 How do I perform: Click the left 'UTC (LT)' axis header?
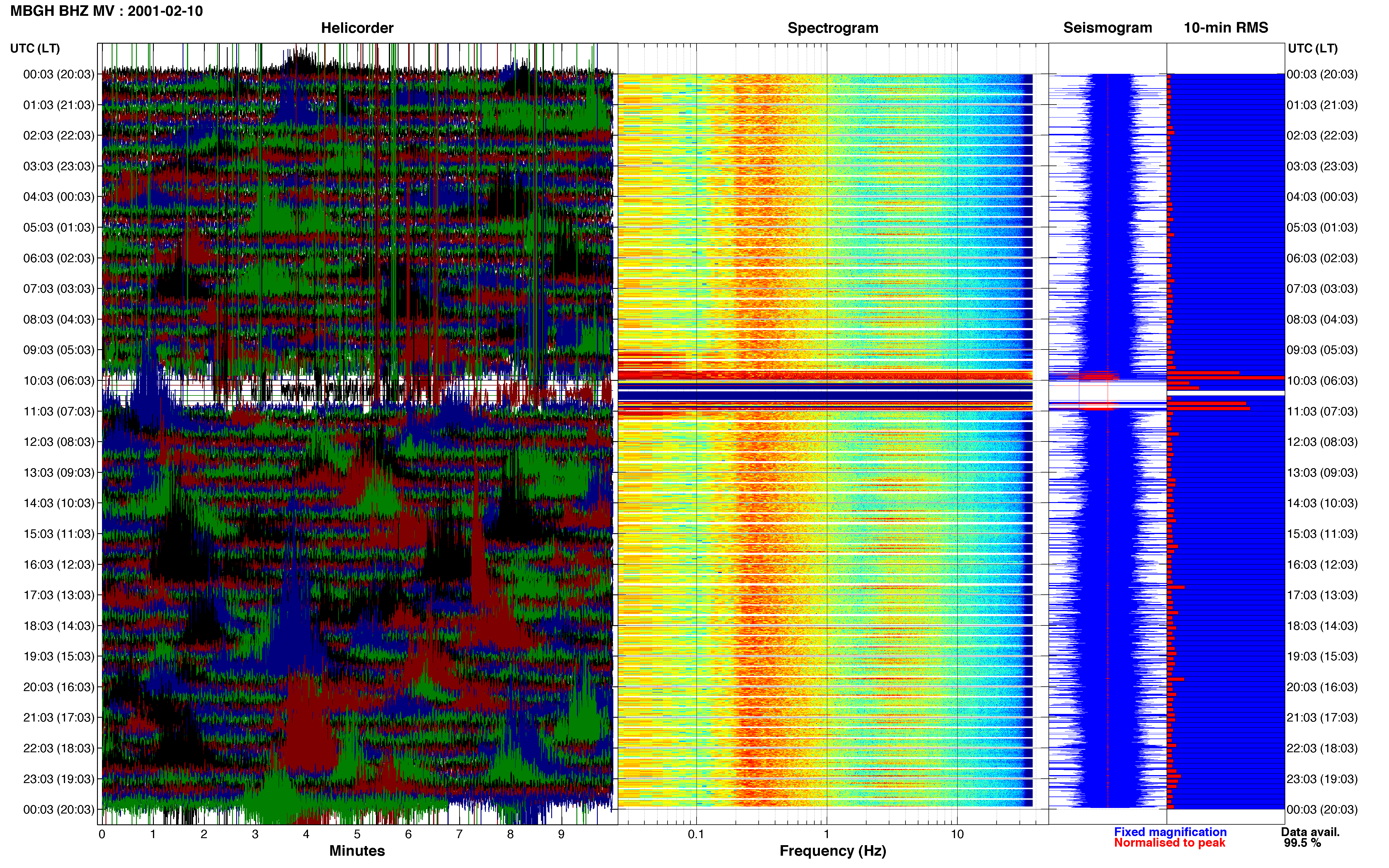35,48
